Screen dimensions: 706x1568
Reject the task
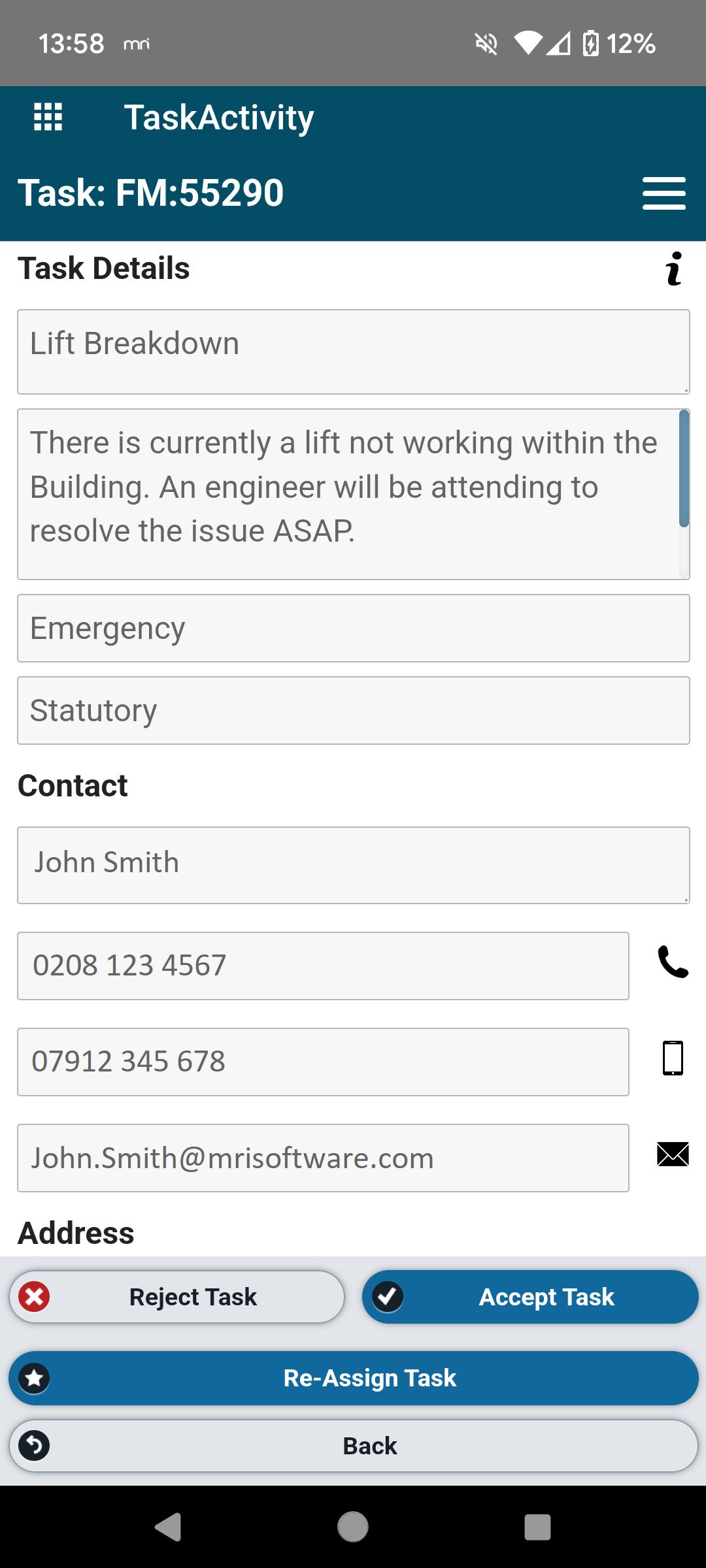pos(176,1297)
